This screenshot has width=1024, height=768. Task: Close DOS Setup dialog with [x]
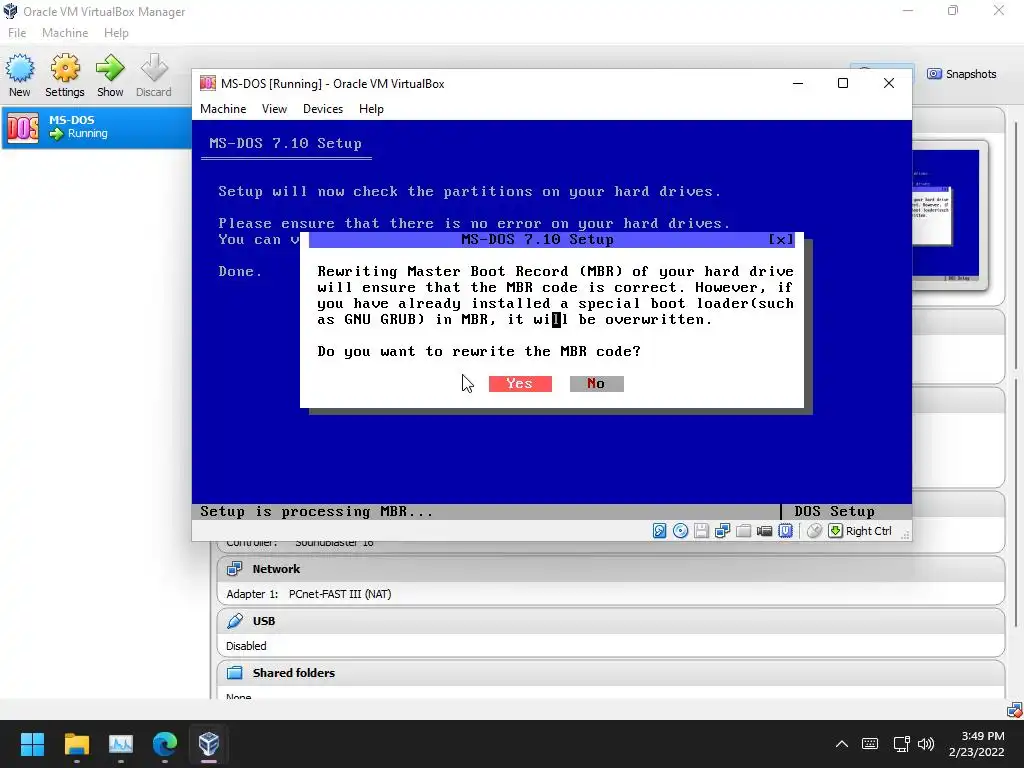pyautogui.click(x=780, y=240)
